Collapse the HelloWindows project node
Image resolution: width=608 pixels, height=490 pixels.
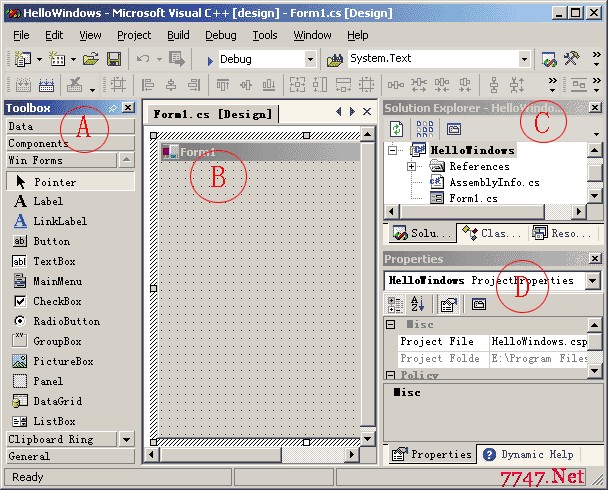[392, 150]
